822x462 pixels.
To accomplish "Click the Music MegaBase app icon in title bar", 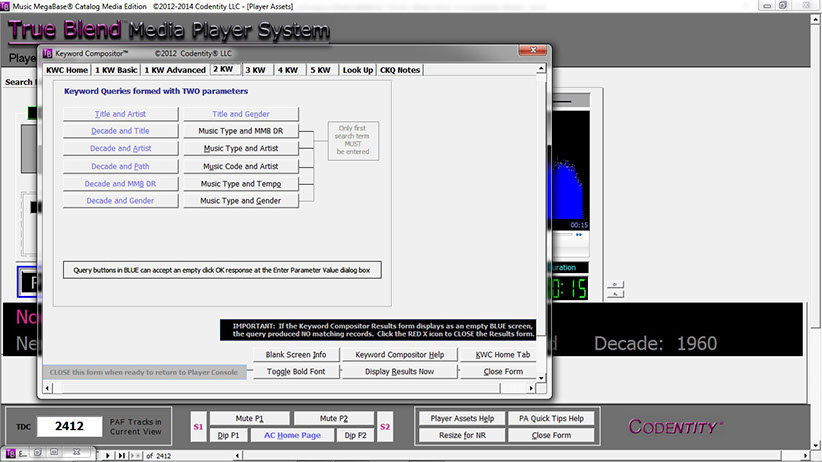I will (x=7, y=7).
